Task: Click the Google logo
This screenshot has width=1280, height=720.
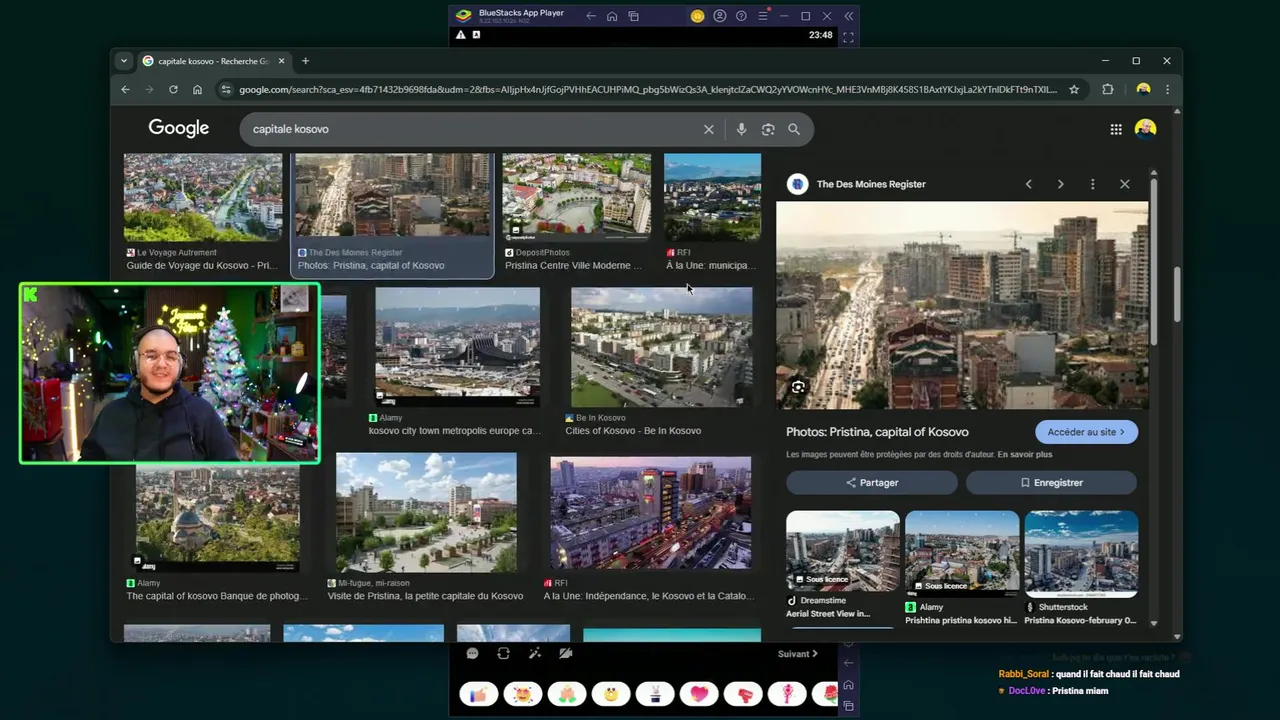Action: (x=179, y=128)
